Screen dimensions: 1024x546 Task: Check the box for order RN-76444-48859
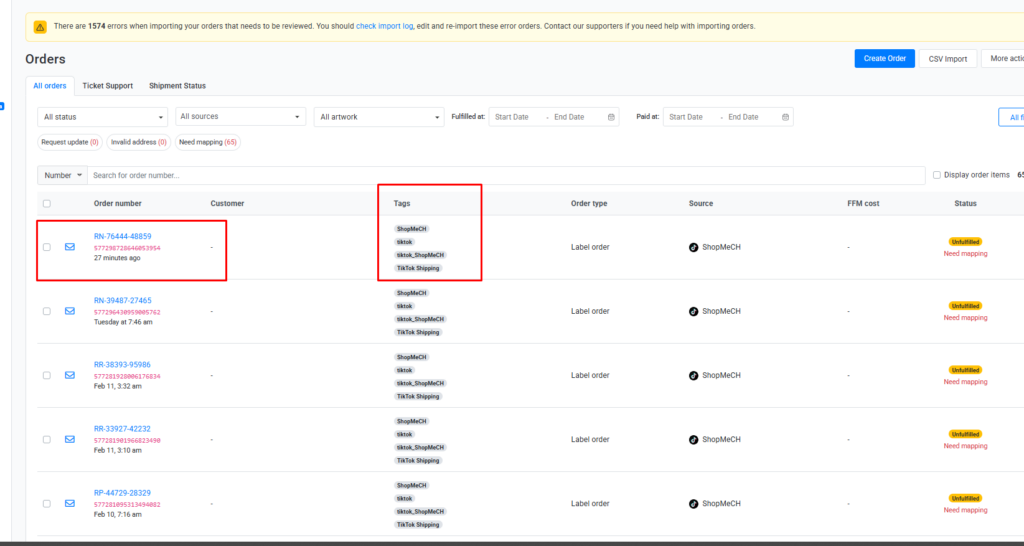tap(47, 247)
